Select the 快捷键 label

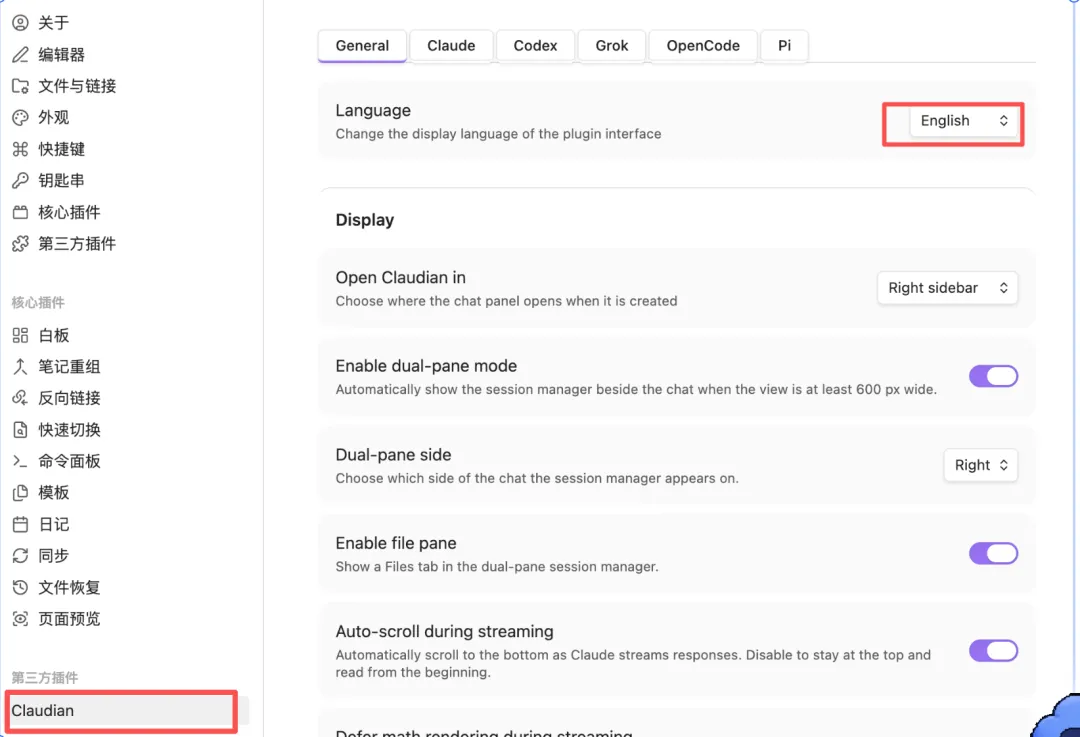click(61, 149)
